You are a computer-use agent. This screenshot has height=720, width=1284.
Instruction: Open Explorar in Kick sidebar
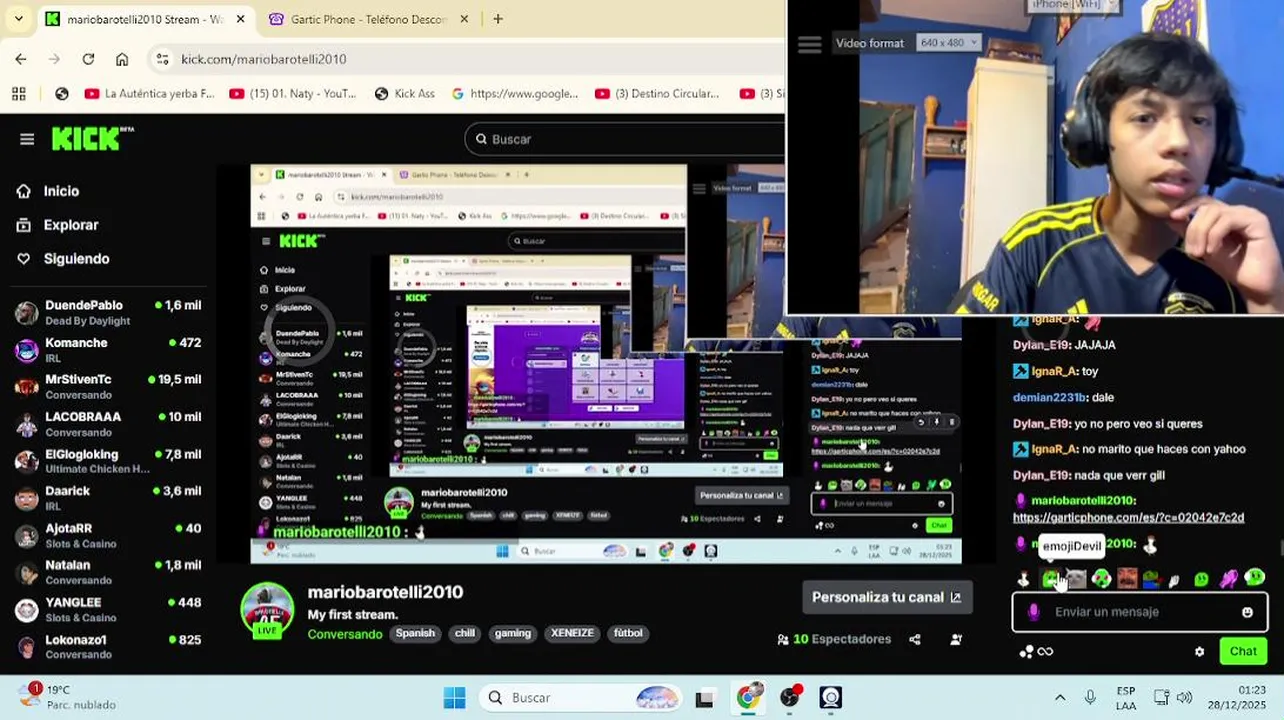(x=71, y=225)
